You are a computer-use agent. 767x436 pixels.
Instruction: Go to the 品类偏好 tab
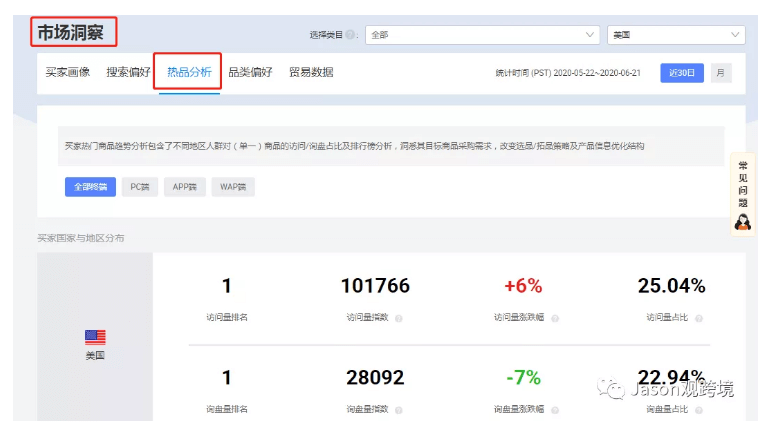250,73
